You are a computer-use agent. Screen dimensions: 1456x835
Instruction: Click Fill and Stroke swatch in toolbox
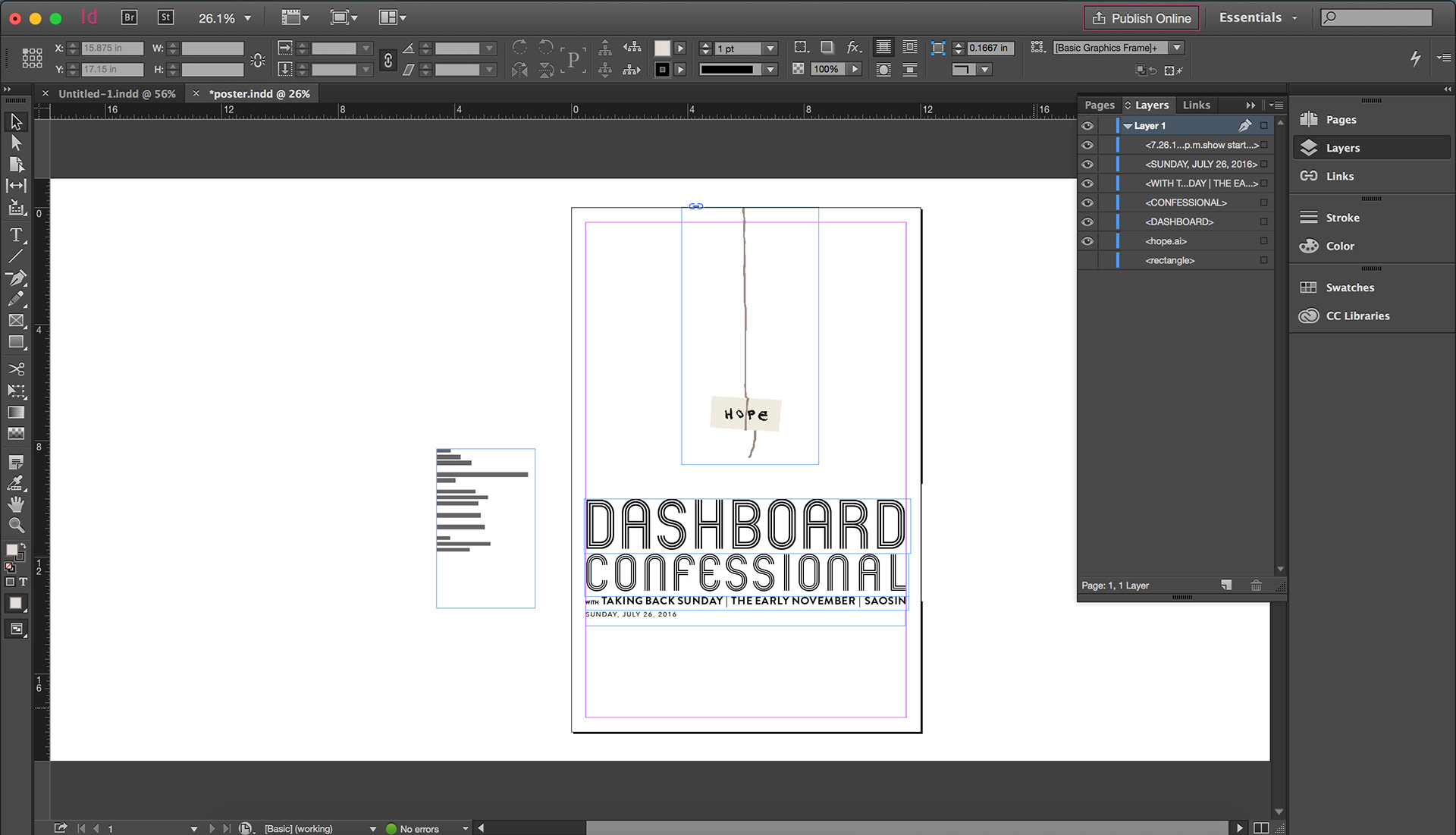[x=14, y=551]
